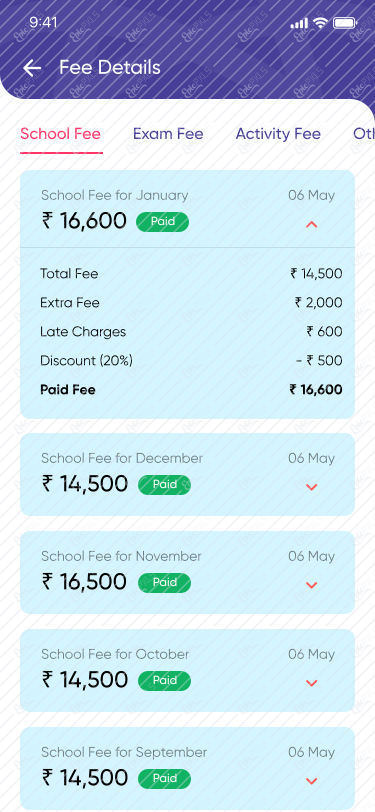Tap the Paid badge for November
Screen dimensions: 375x812
[164, 583]
